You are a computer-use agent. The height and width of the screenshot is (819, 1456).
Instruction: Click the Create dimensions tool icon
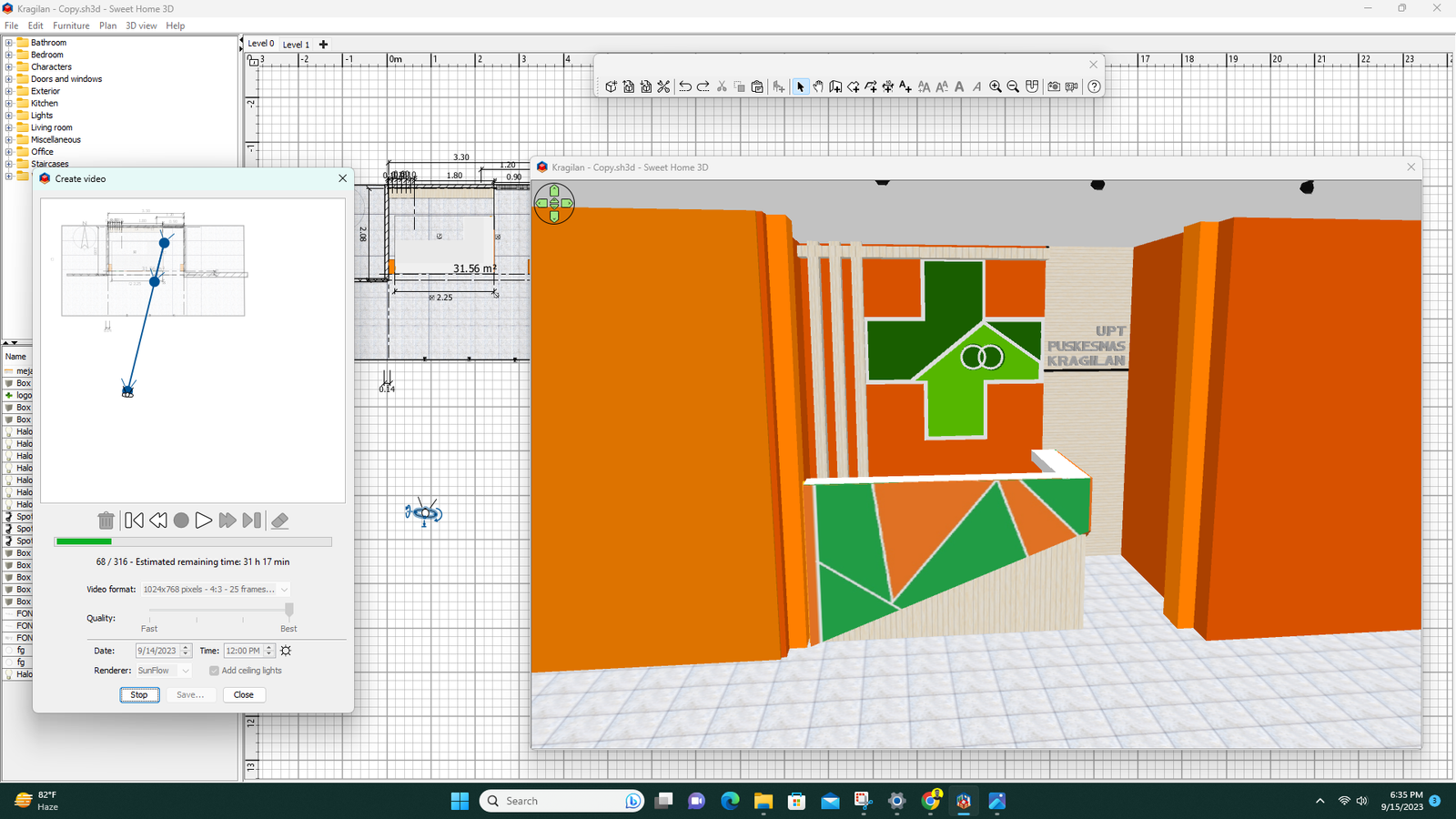click(x=888, y=86)
